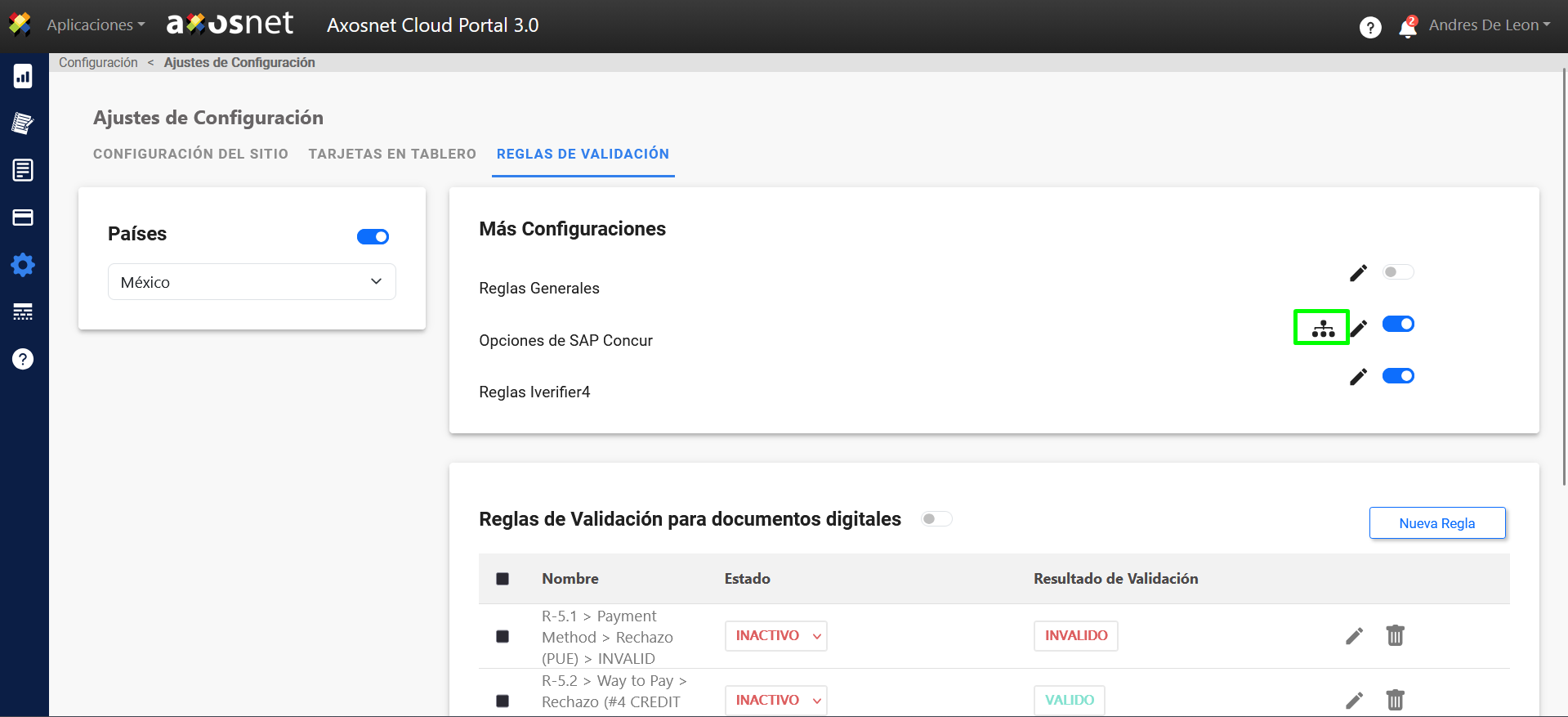
Task: Enable the Reglas Generales toggle
Action: (x=1397, y=272)
